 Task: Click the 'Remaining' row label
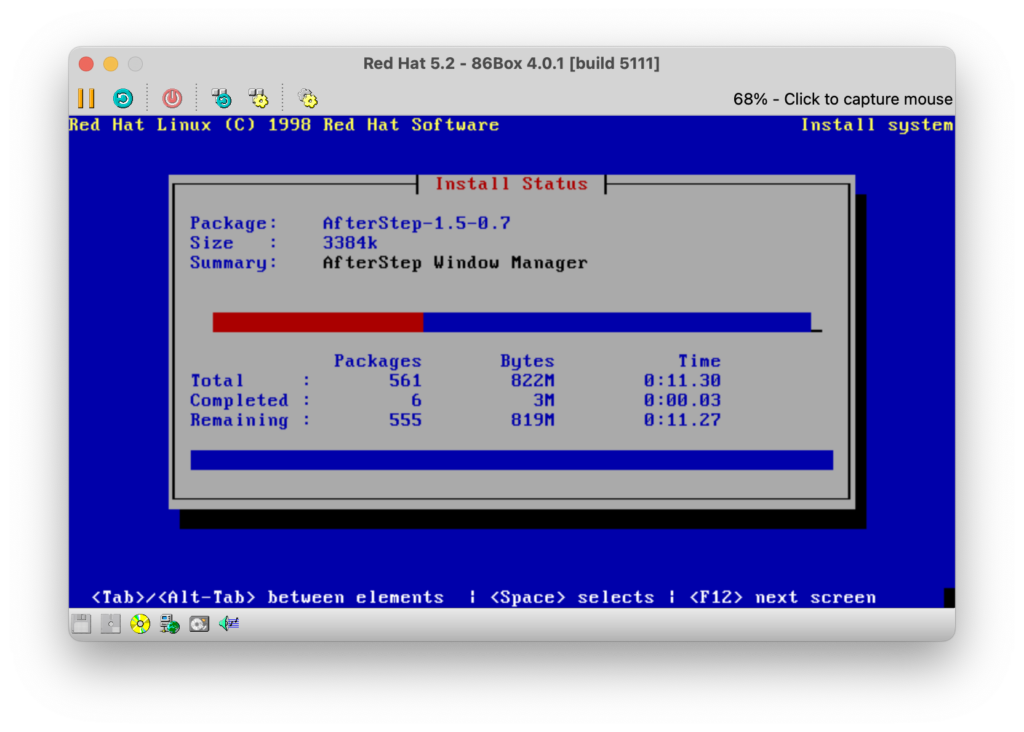point(239,420)
